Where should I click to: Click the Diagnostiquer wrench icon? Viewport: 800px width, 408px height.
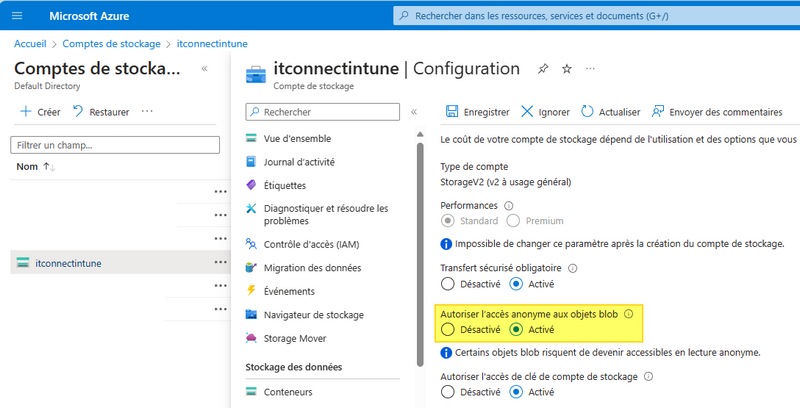[251, 208]
